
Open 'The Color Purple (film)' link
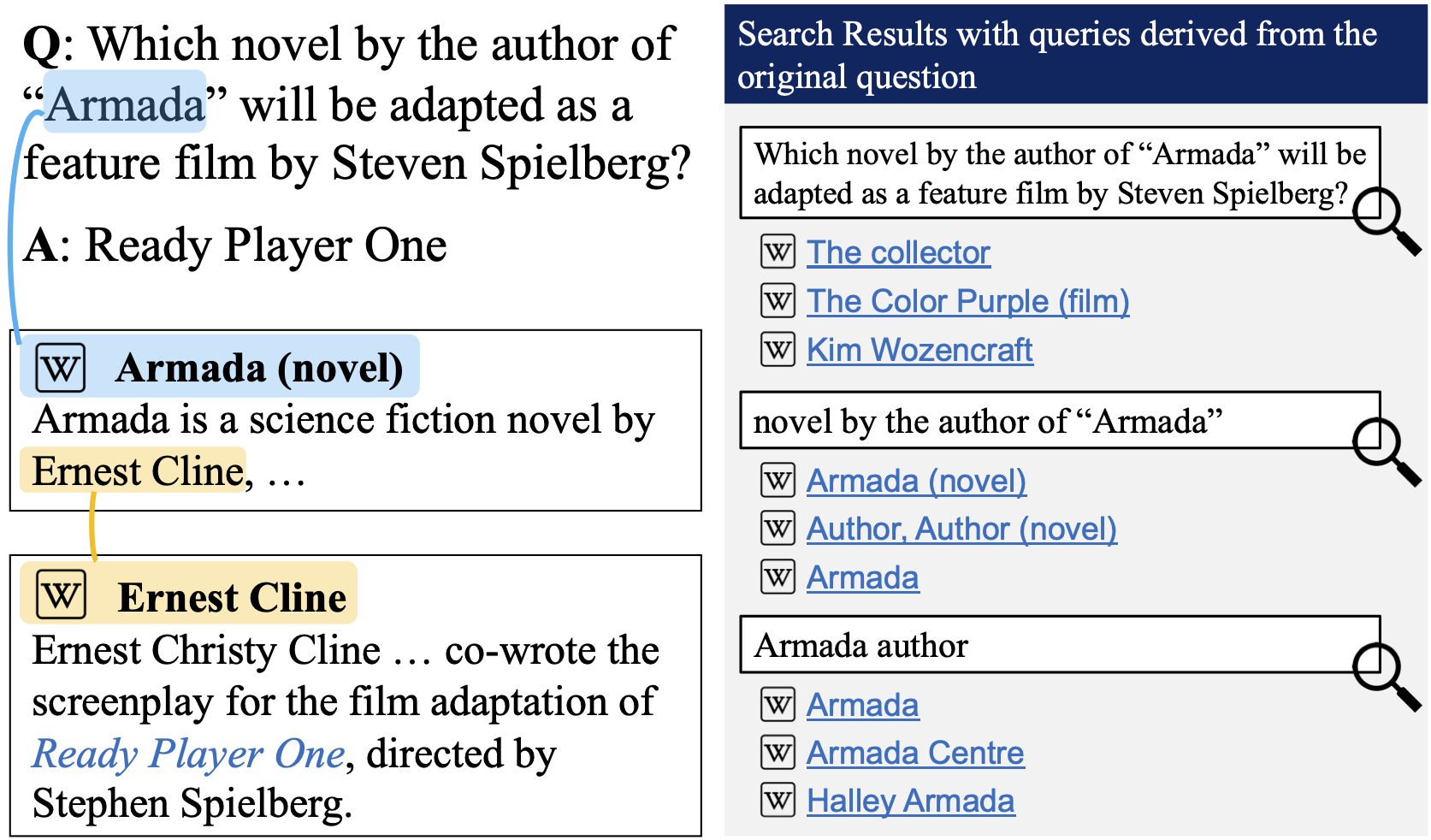point(967,302)
